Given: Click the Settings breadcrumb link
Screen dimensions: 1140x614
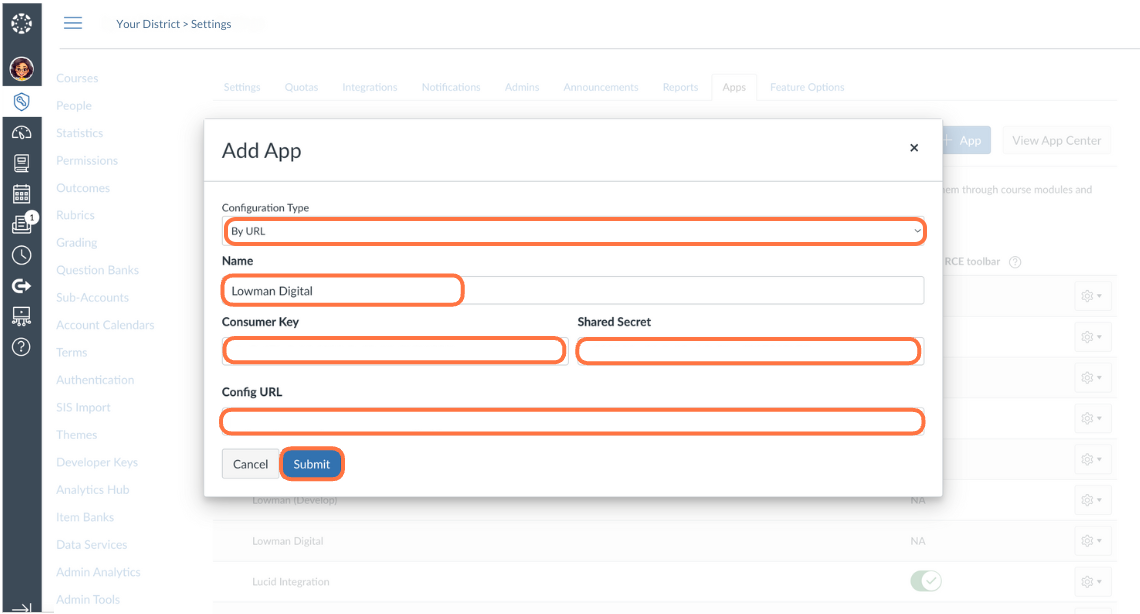Looking at the screenshot, I should click(211, 24).
